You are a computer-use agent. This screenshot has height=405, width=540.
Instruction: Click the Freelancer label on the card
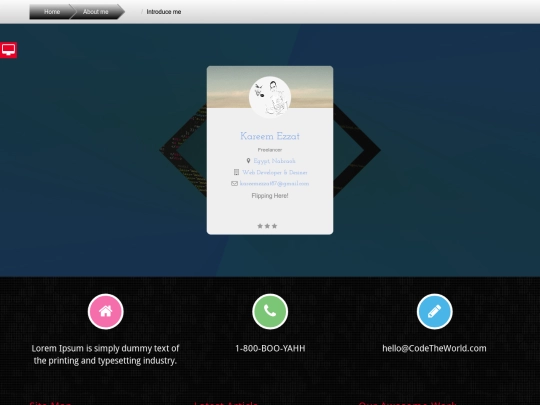[270, 150]
